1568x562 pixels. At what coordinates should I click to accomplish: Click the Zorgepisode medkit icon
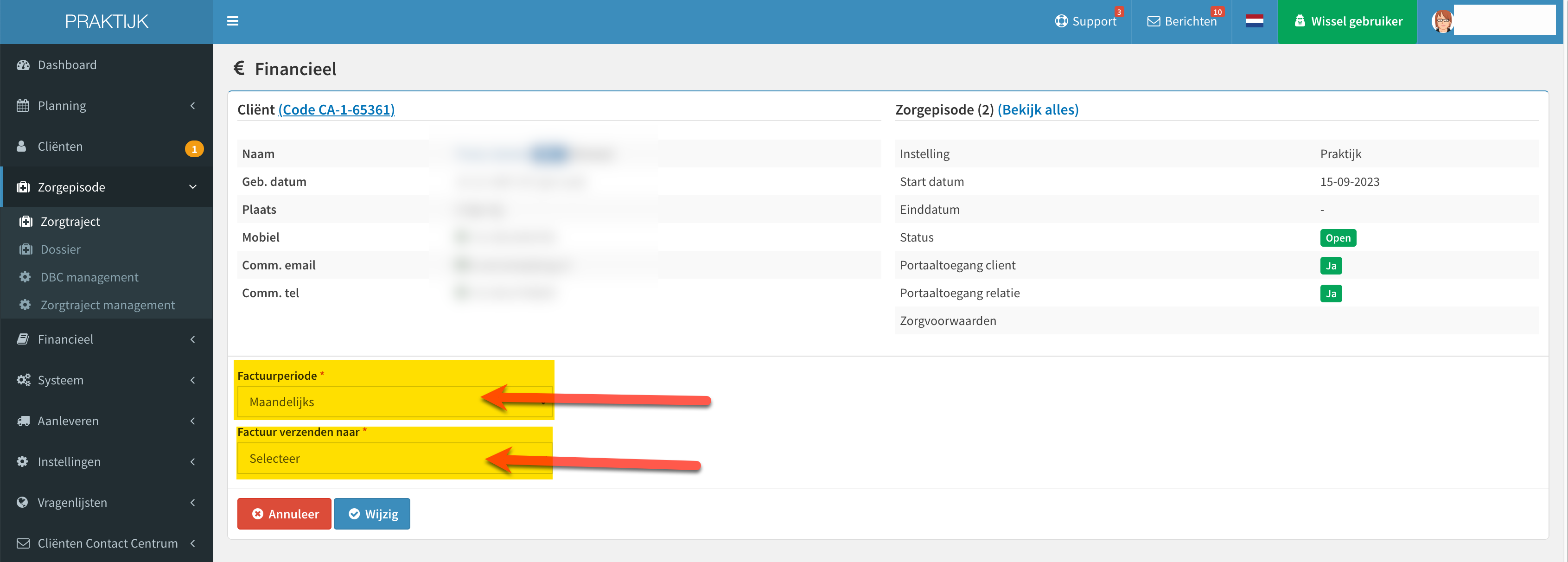click(x=23, y=187)
